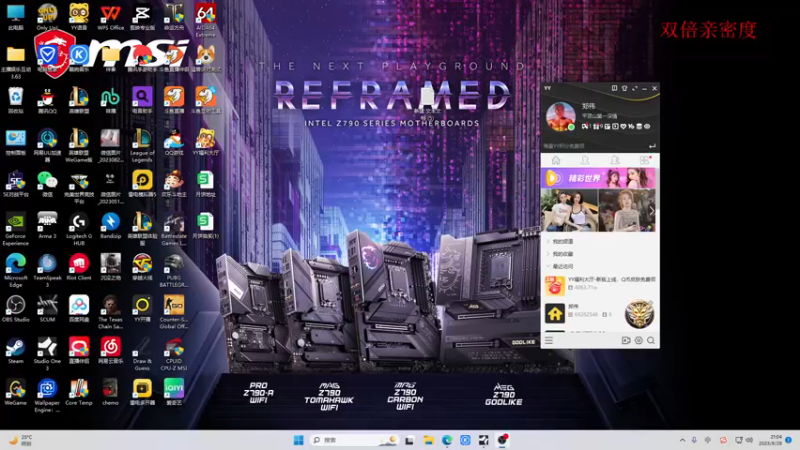Viewport: 800px width, 450px height.
Task: Open Steam desktop shortcut
Action: click(x=16, y=351)
